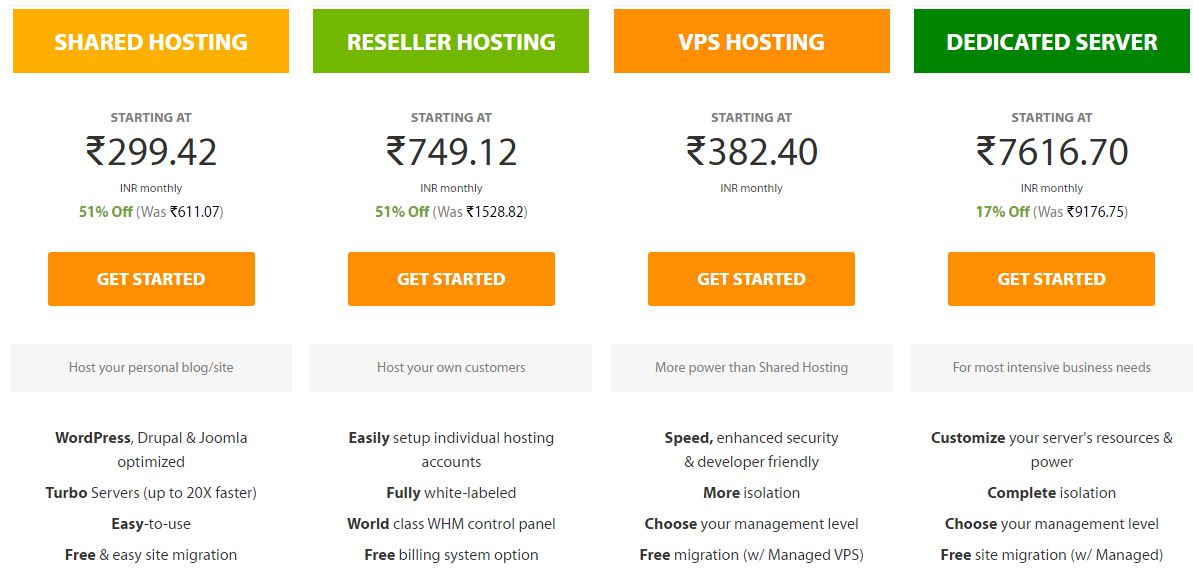This screenshot has height=573, width=1193.
Task: Click the Dedicated Server header banner
Action: [x=1051, y=41]
